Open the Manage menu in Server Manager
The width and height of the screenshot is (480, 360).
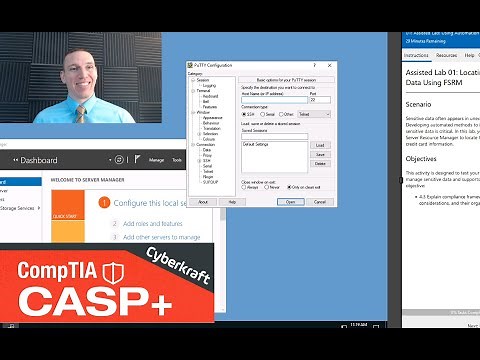[x=156, y=160]
